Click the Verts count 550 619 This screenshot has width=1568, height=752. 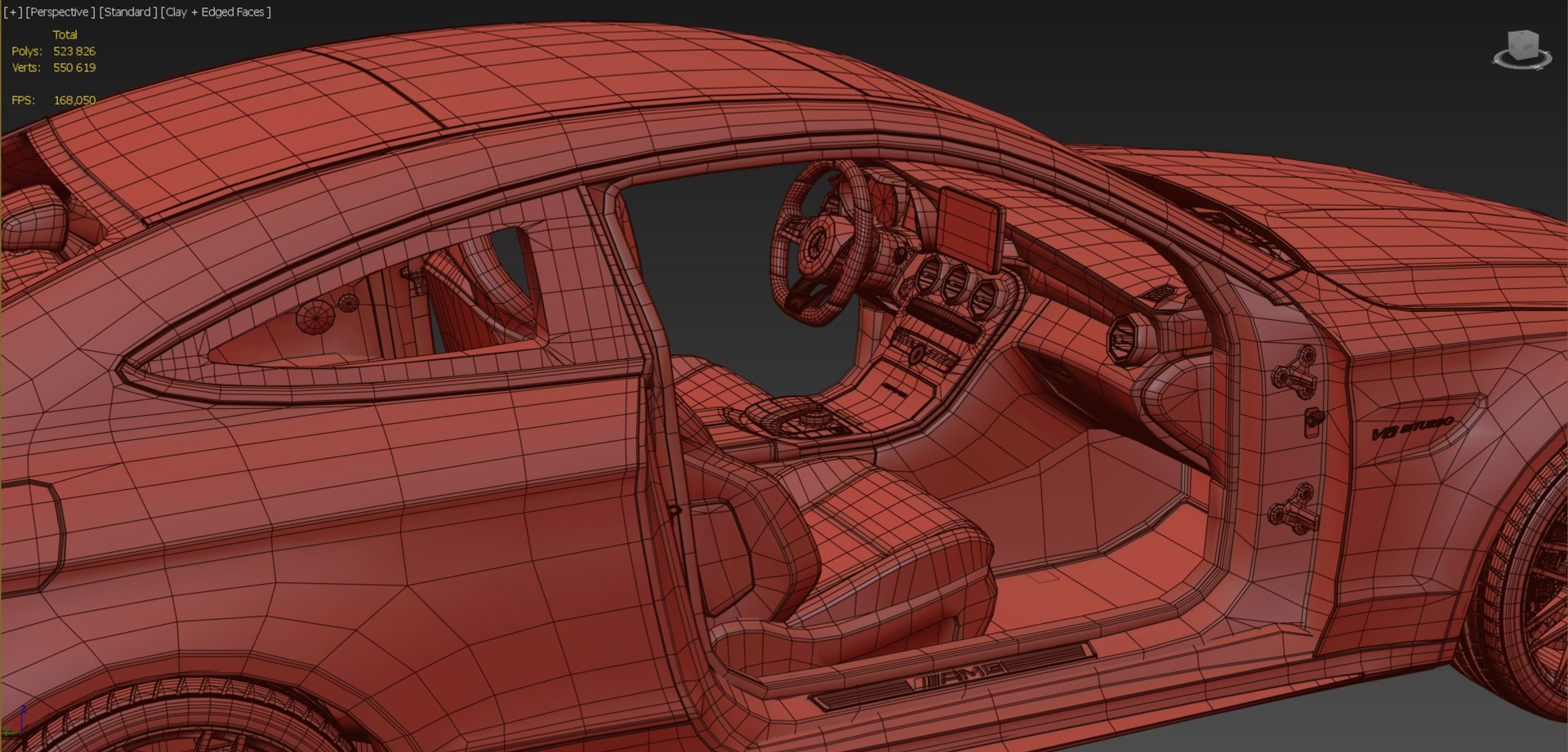74,67
